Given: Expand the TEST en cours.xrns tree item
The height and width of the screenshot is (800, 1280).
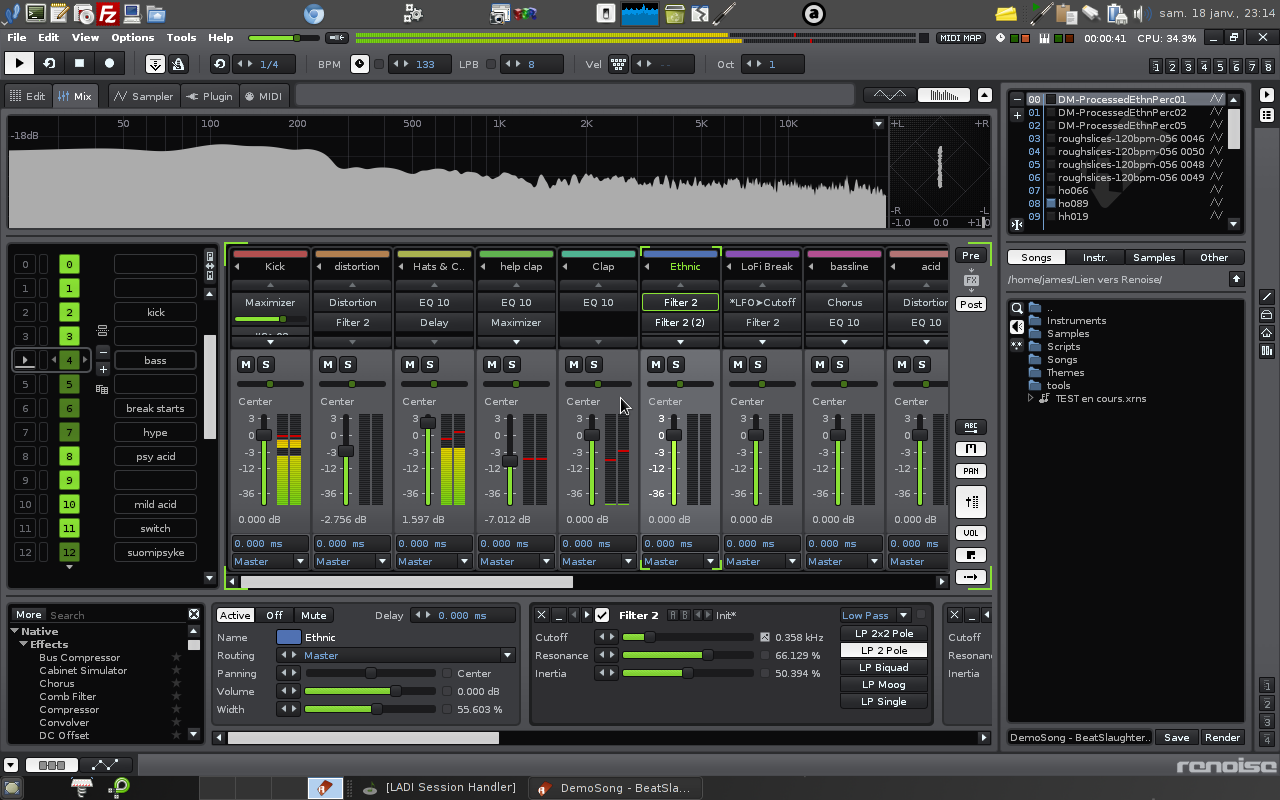Looking at the screenshot, I should (x=1030, y=398).
